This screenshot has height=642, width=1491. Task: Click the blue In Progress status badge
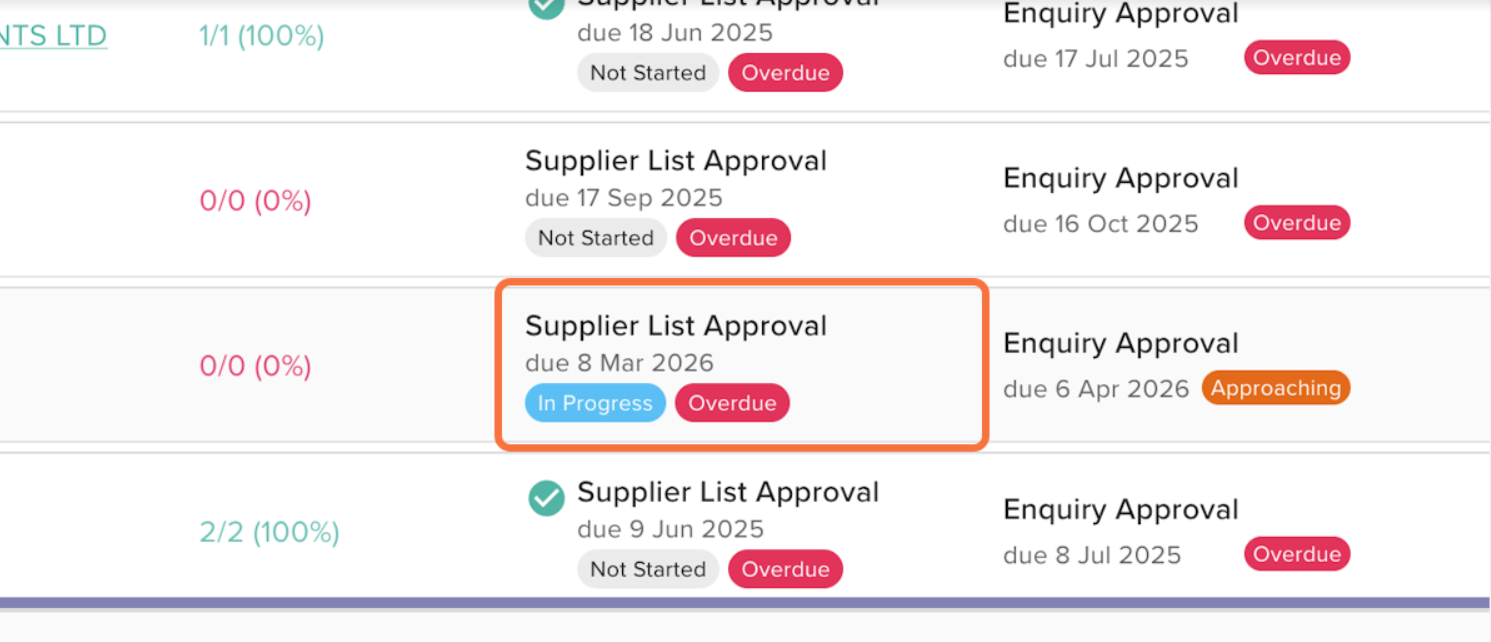595,403
